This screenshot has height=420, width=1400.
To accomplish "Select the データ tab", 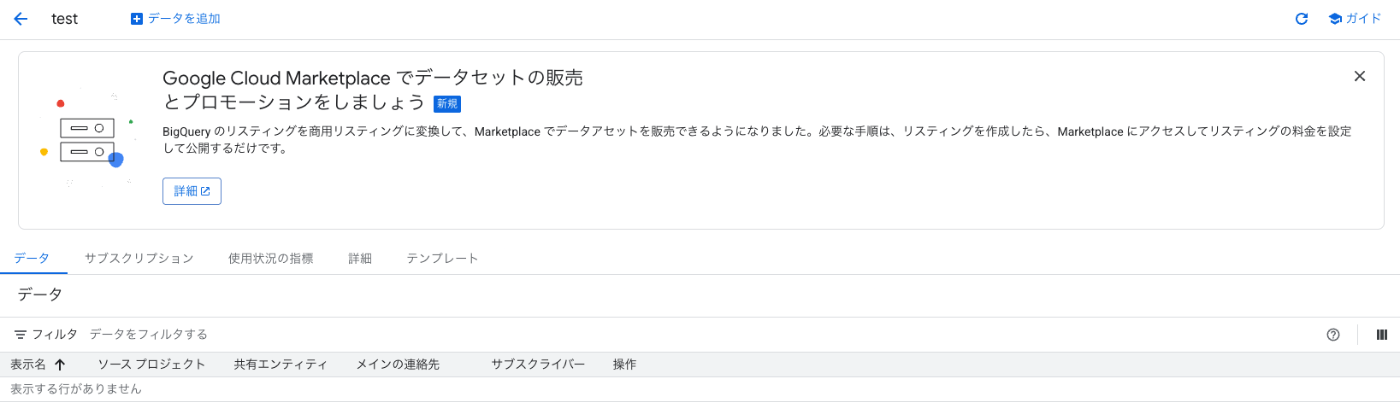I will tap(32, 258).
